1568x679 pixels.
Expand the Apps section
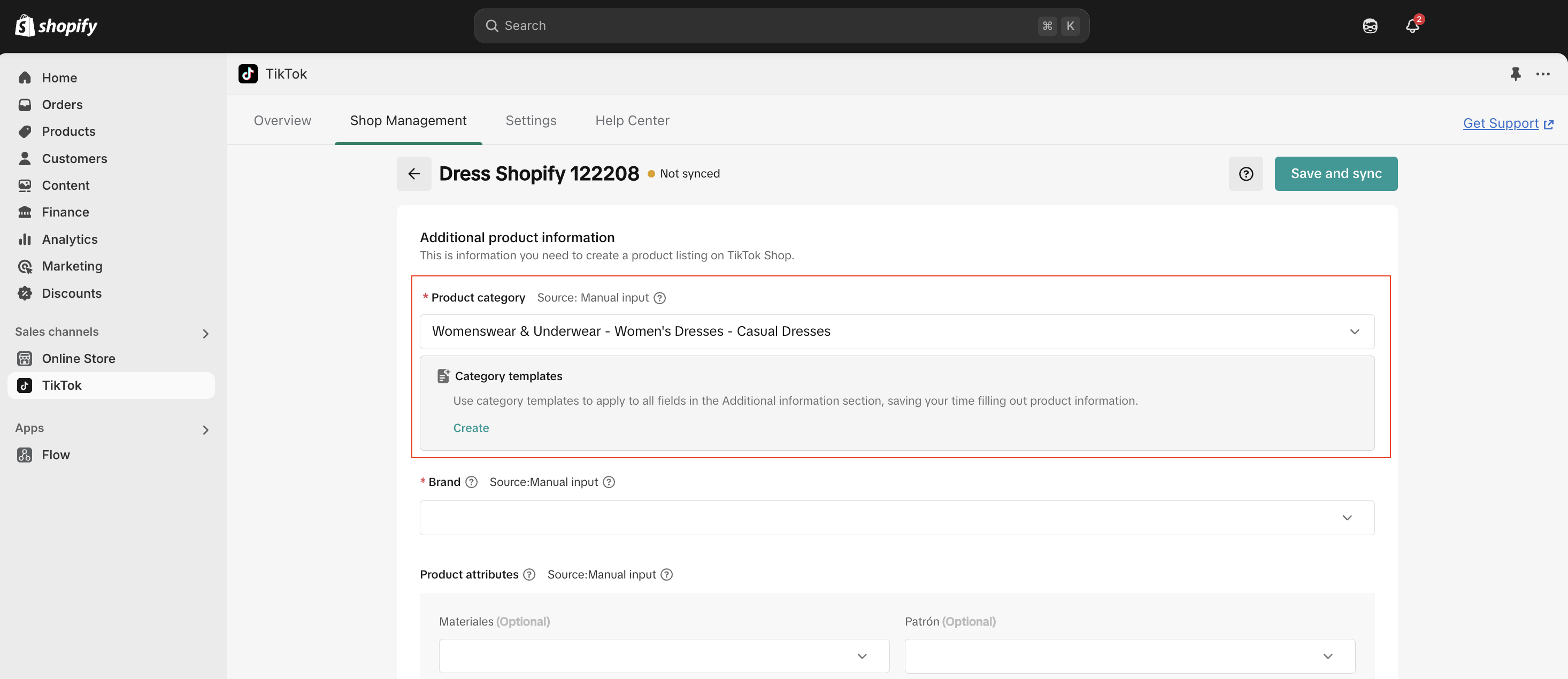click(205, 429)
